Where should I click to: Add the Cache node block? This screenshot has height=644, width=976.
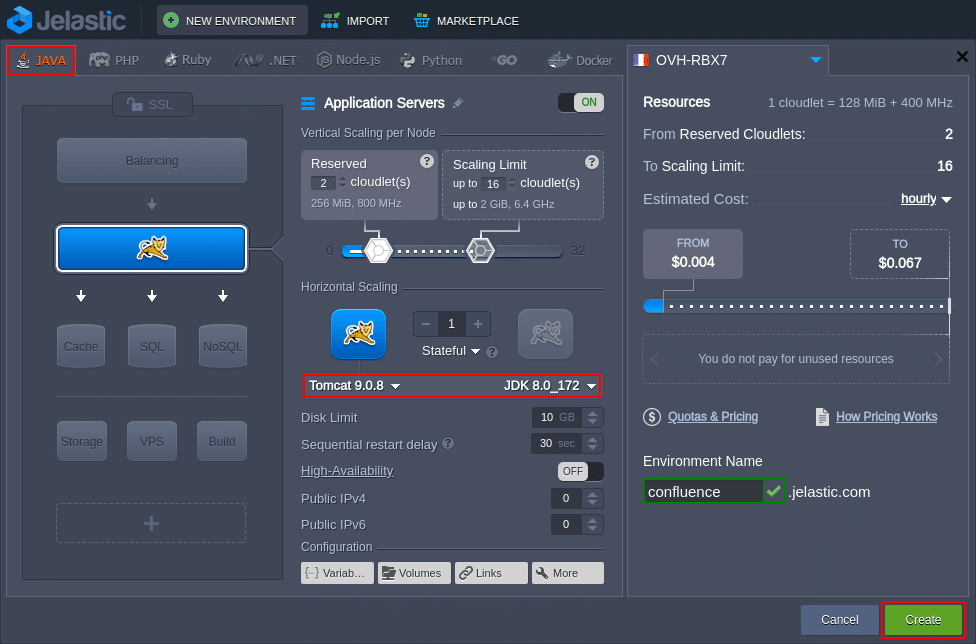pyautogui.click(x=81, y=346)
